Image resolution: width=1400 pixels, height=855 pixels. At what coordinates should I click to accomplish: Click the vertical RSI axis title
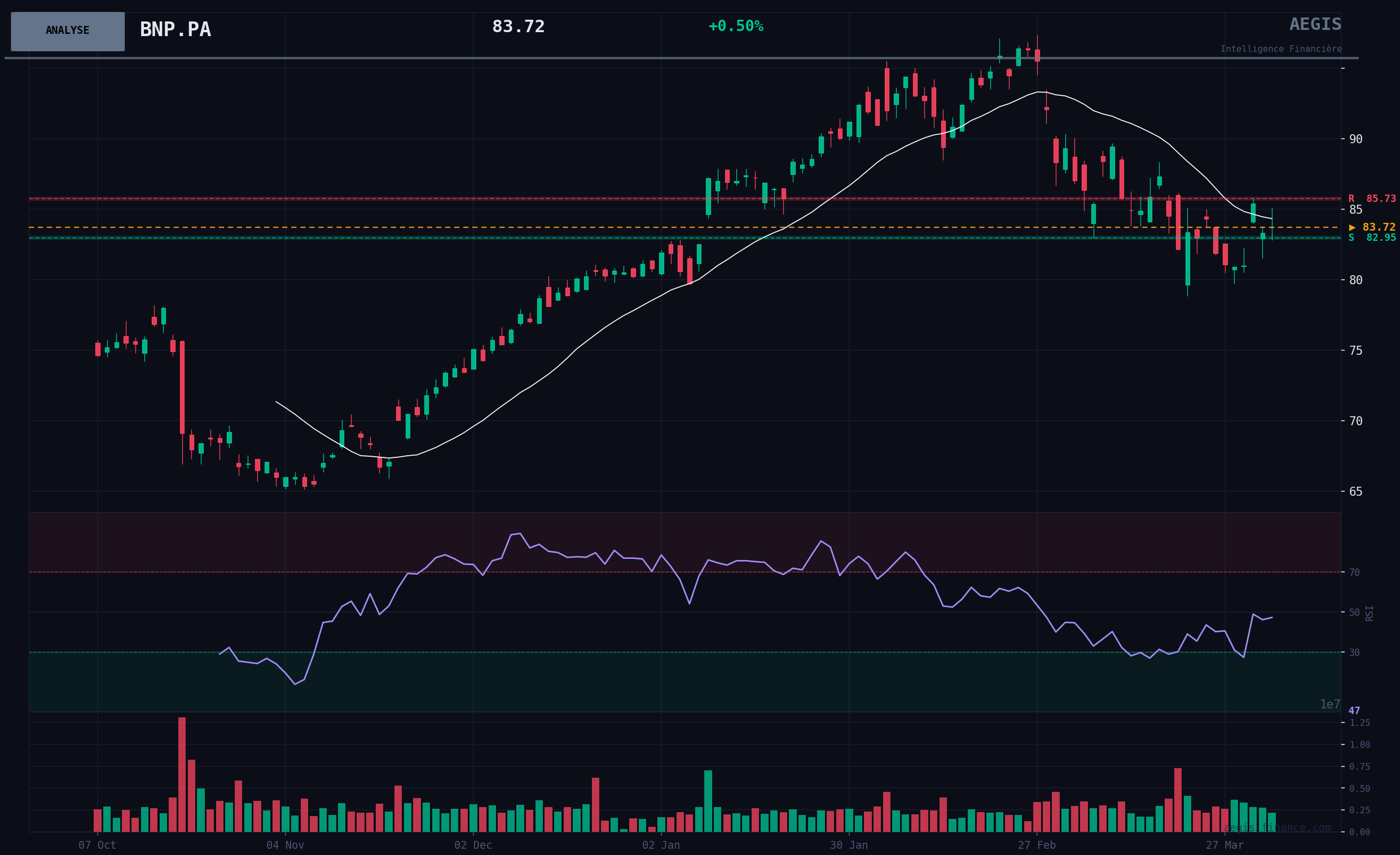tap(1370, 613)
